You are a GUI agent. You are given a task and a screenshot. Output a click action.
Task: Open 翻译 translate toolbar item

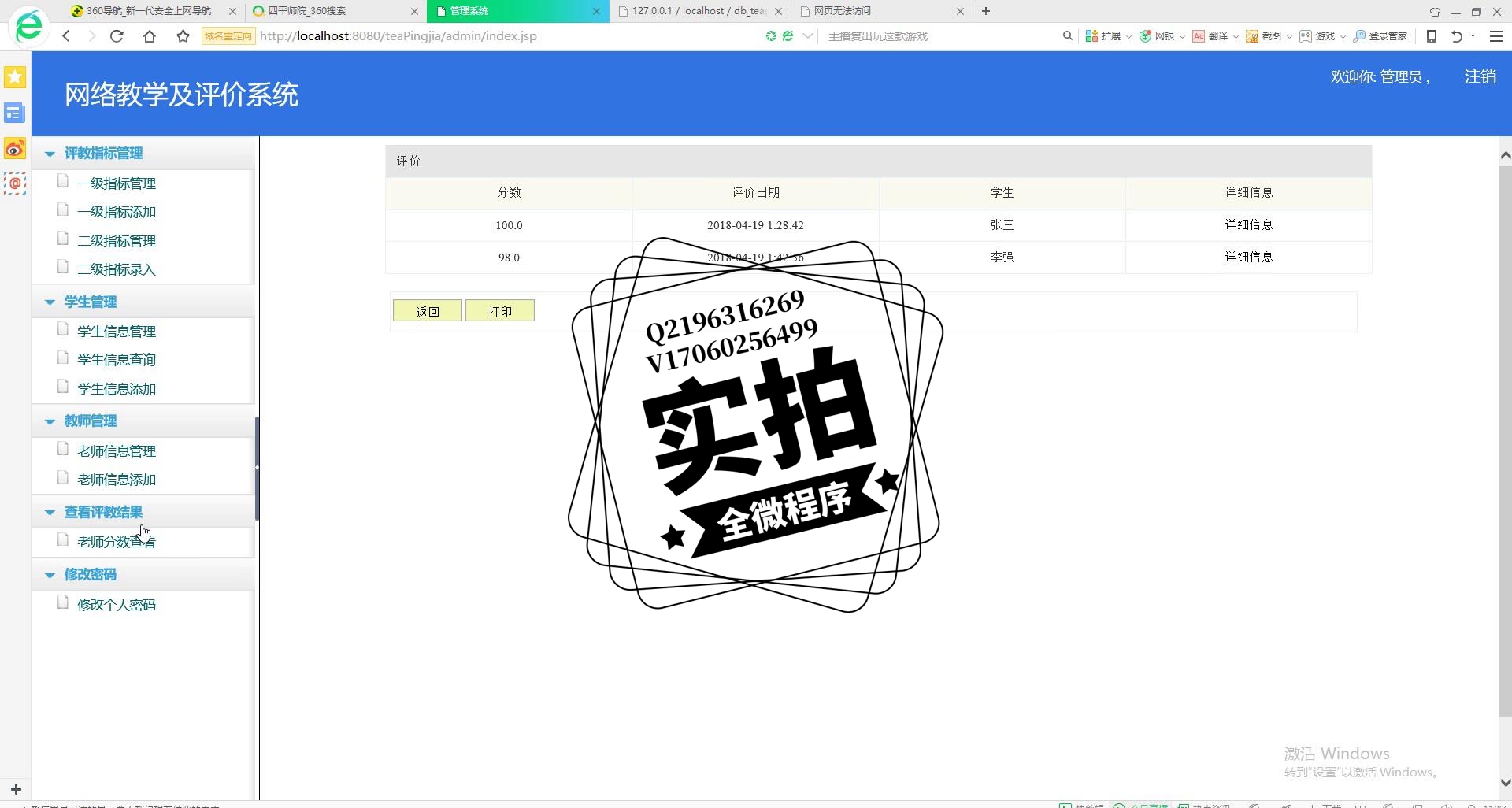tap(1210, 36)
